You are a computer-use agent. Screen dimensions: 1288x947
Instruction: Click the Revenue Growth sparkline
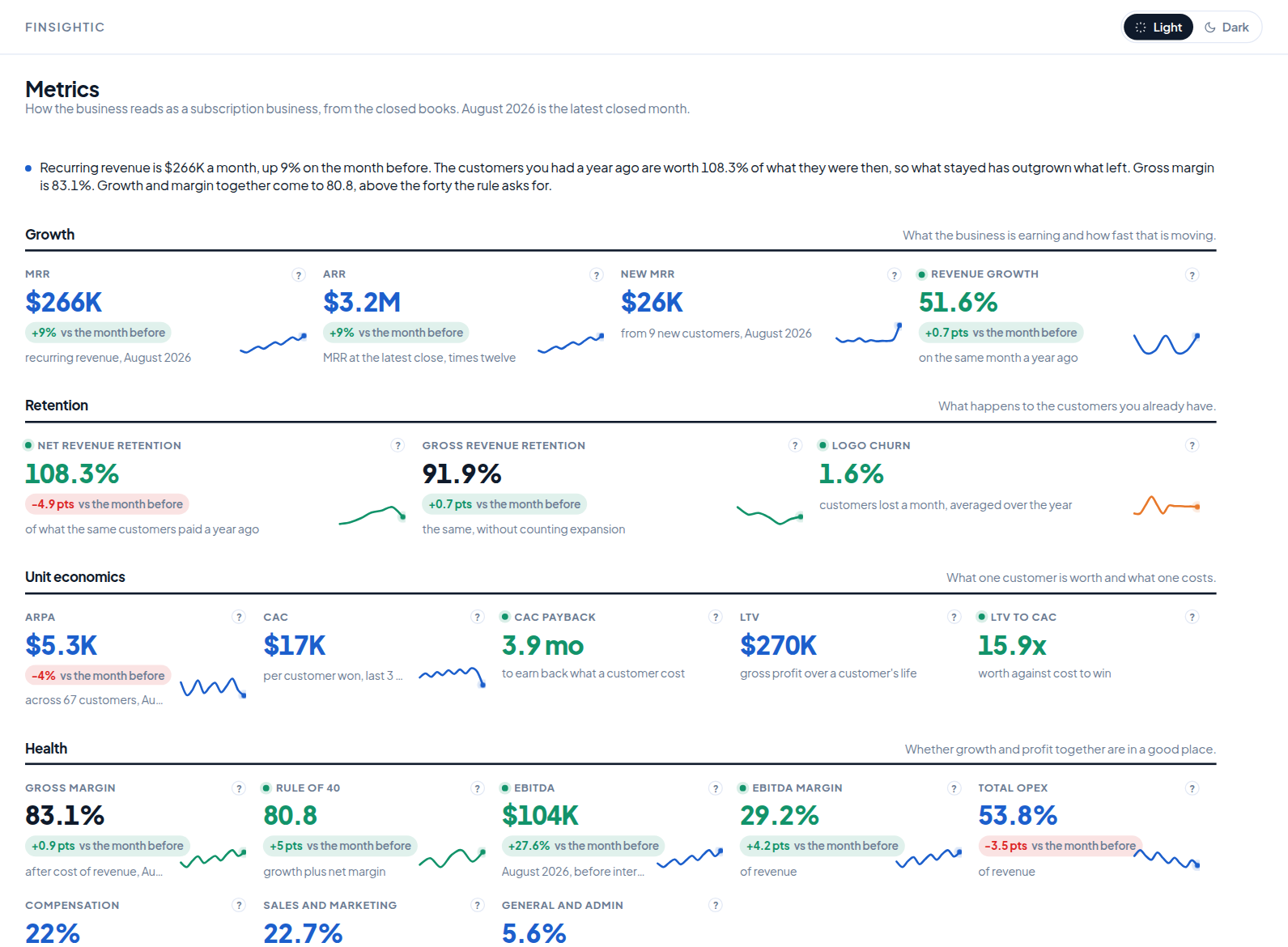pyautogui.click(x=1167, y=344)
